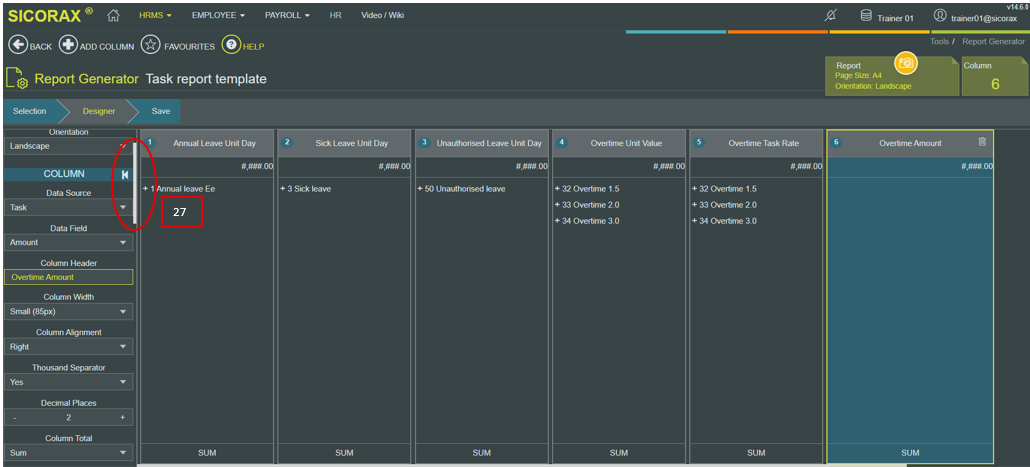Screen dimensions: 1030x467
Task: Open the Column Alignment Right dropdown
Action: [68, 347]
